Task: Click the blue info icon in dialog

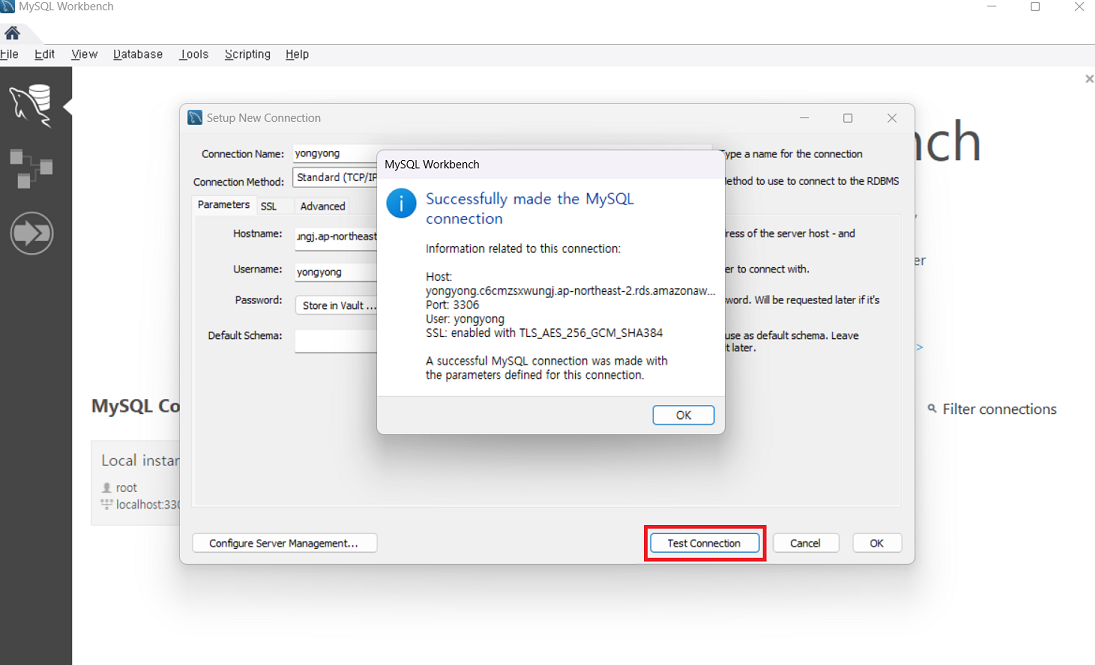Action: 402,203
